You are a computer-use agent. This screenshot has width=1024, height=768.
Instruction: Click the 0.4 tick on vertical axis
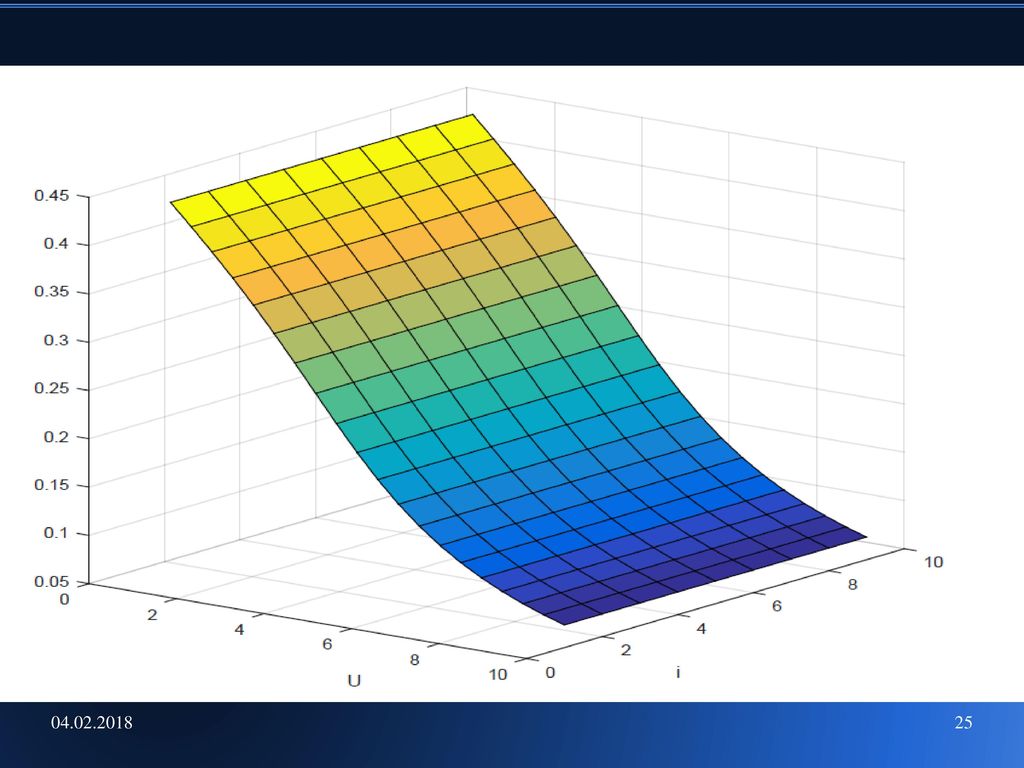(x=56, y=244)
